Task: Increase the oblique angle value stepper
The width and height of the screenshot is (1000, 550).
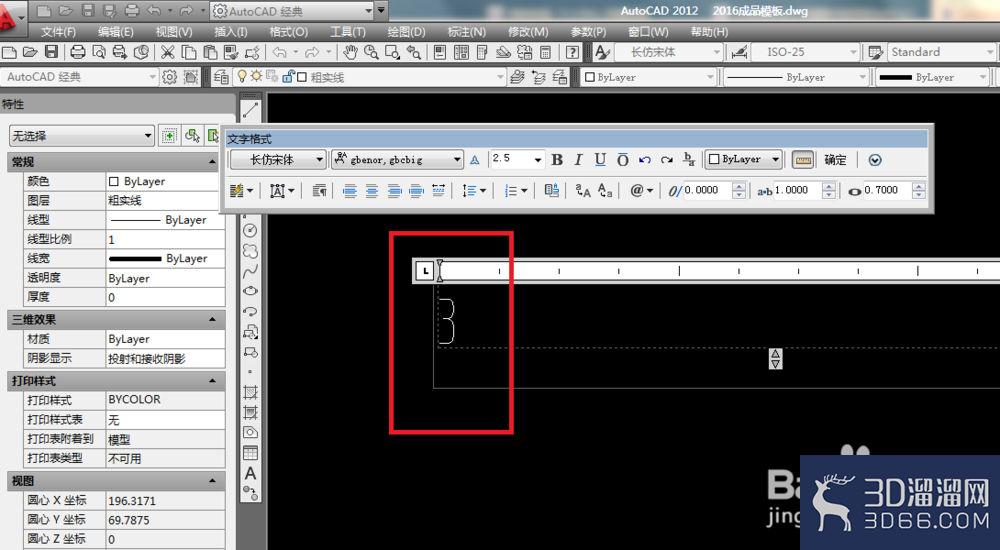Action: tap(739, 186)
